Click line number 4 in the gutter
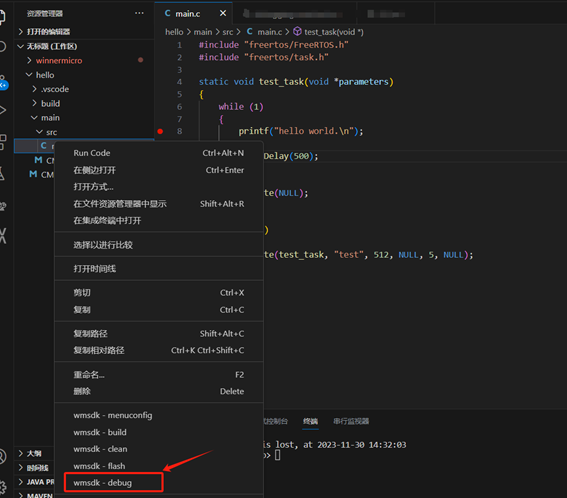The image size is (567, 498). tap(179, 82)
